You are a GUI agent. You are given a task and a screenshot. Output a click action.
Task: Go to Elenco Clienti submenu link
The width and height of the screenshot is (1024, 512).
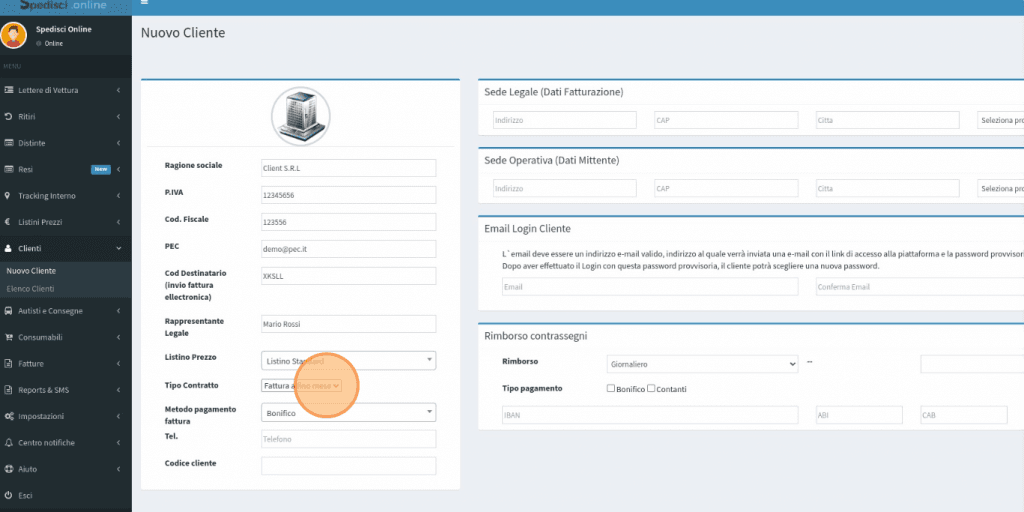point(30,289)
